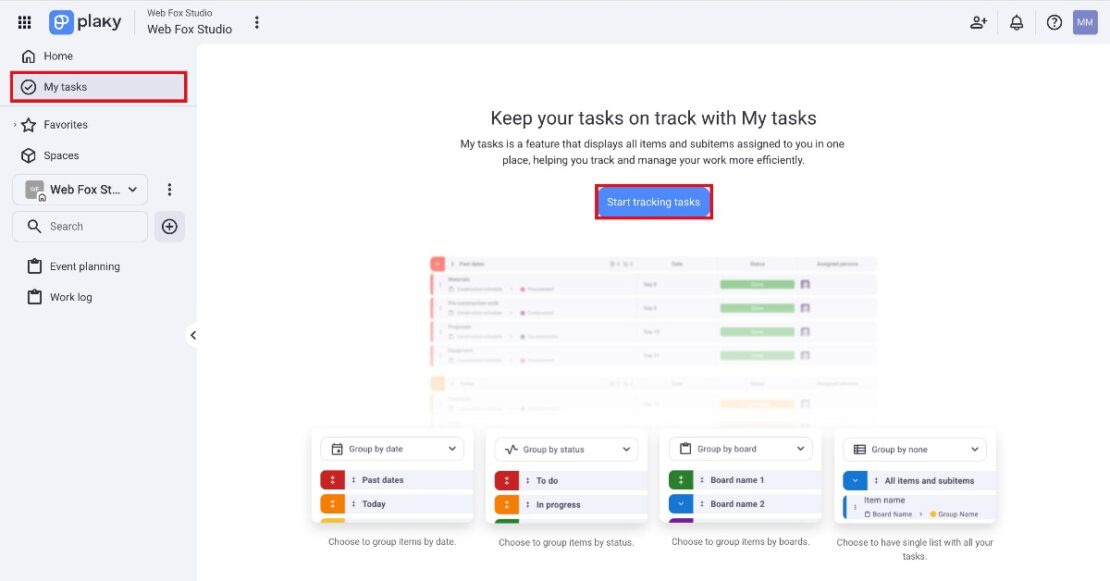Open the kebab menu next to Web Fox Studio
This screenshot has width=1110, height=581.
(257, 21)
